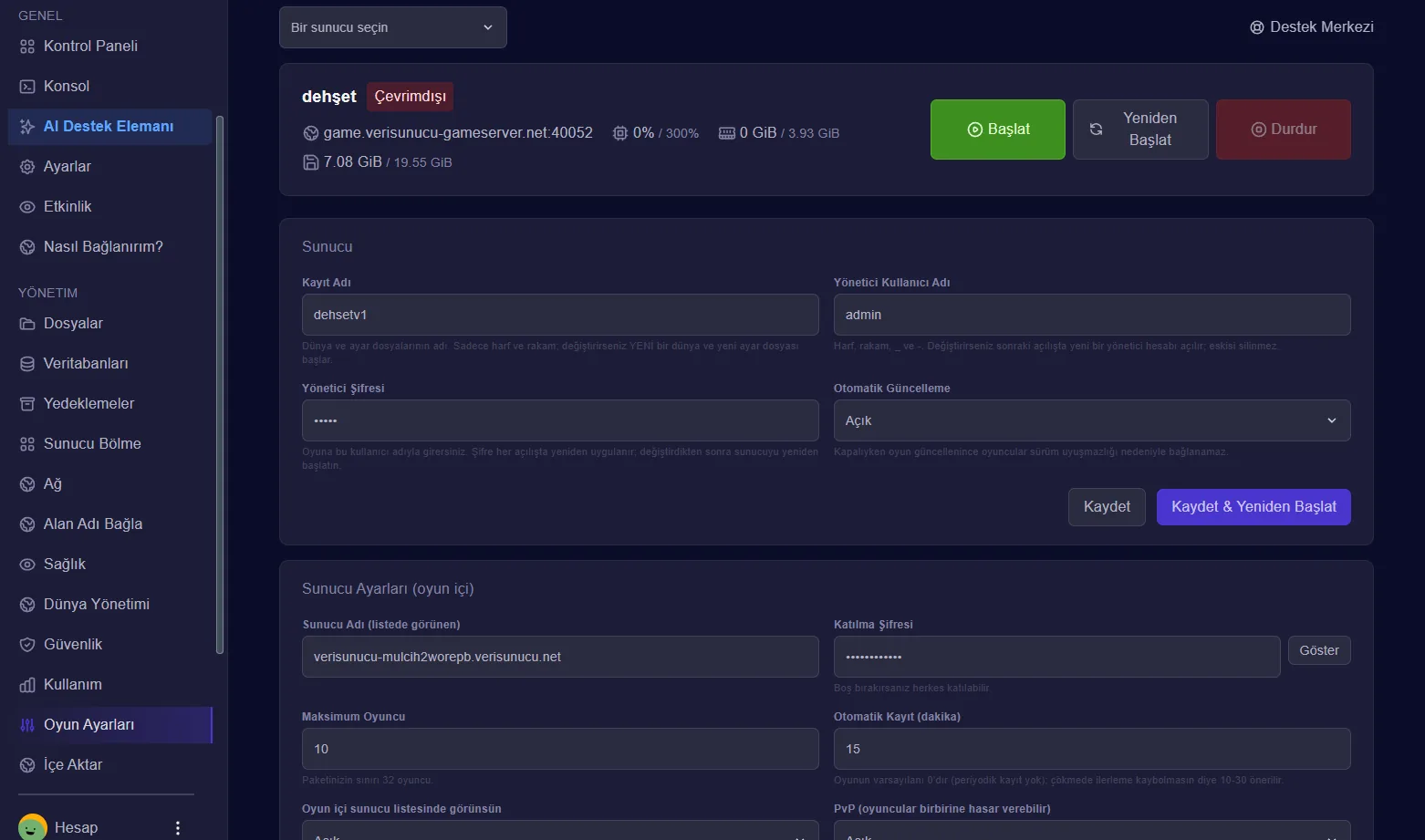
Task: Click the Sunucu Adı input field
Action: [x=560, y=657]
